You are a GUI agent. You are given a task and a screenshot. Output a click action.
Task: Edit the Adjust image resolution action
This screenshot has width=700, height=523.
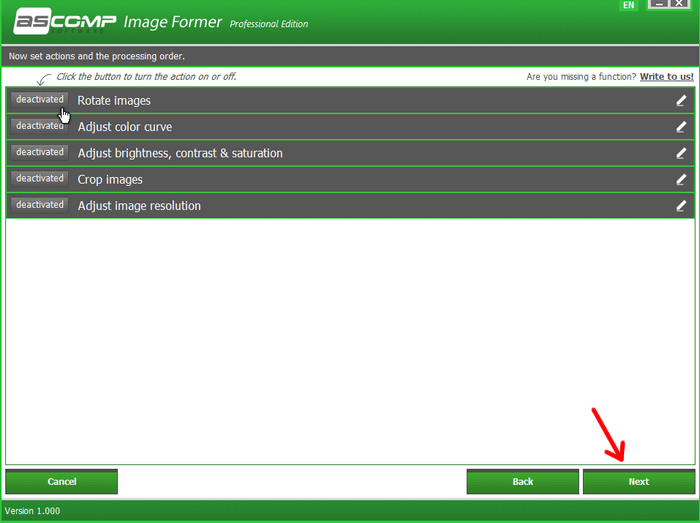681,206
